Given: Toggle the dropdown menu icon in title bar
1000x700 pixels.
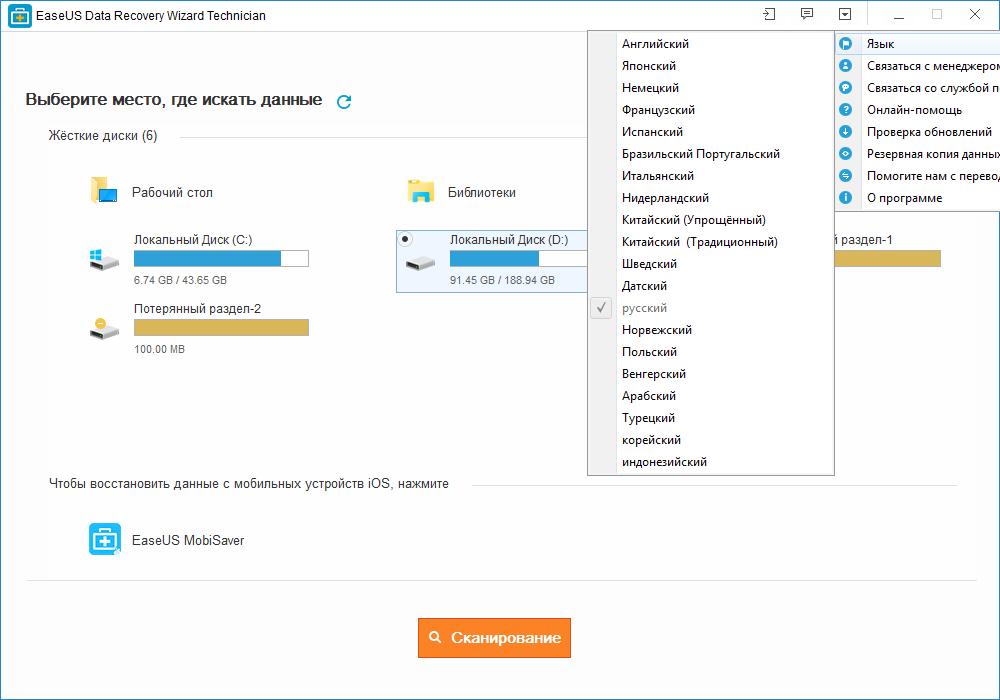Looking at the screenshot, I should pos(845,14).
